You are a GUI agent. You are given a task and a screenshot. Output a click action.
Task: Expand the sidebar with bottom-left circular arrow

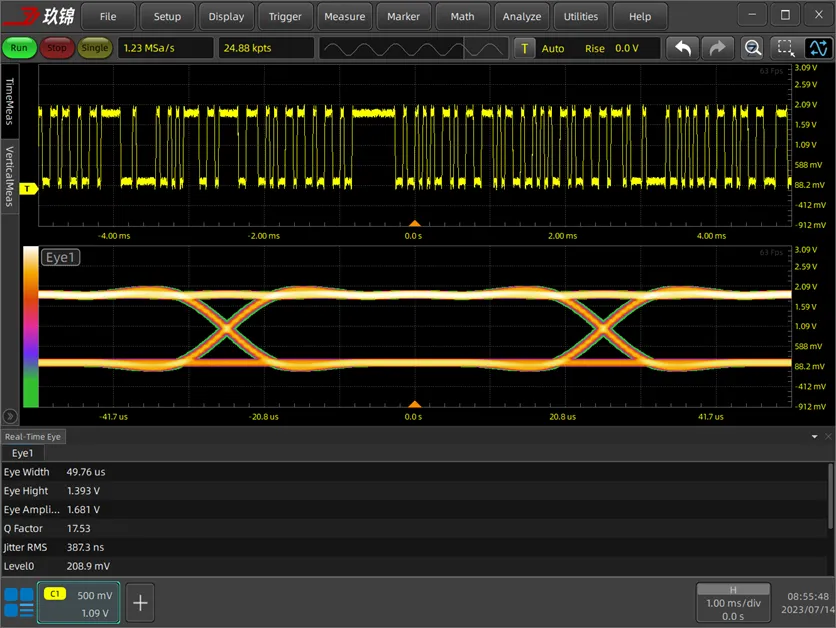11,416
